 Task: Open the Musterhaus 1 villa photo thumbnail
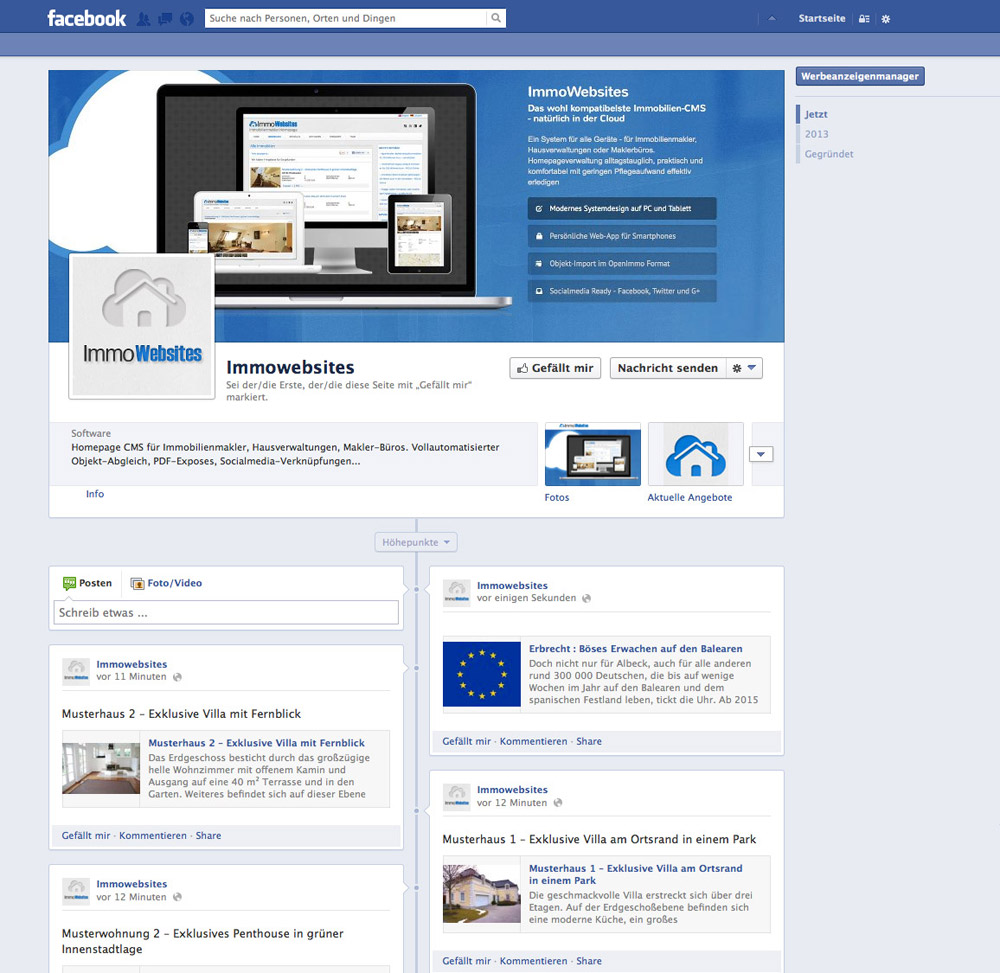[x=482, y=894]
